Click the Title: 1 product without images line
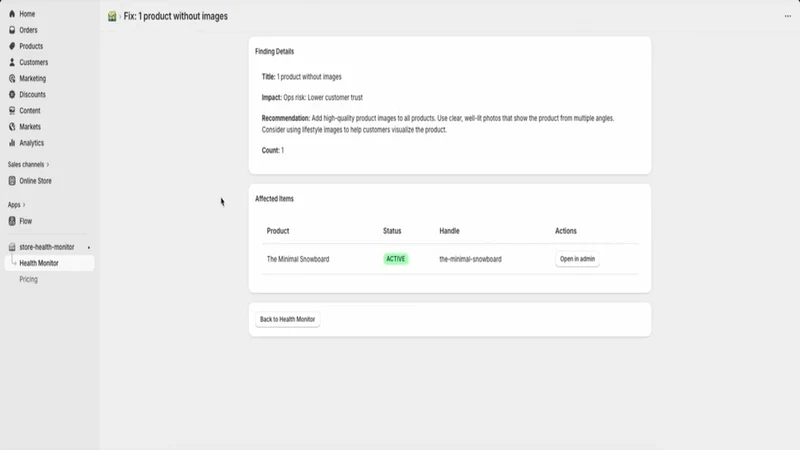The width and height of the screenshot is (800, 450). point(302,77)
